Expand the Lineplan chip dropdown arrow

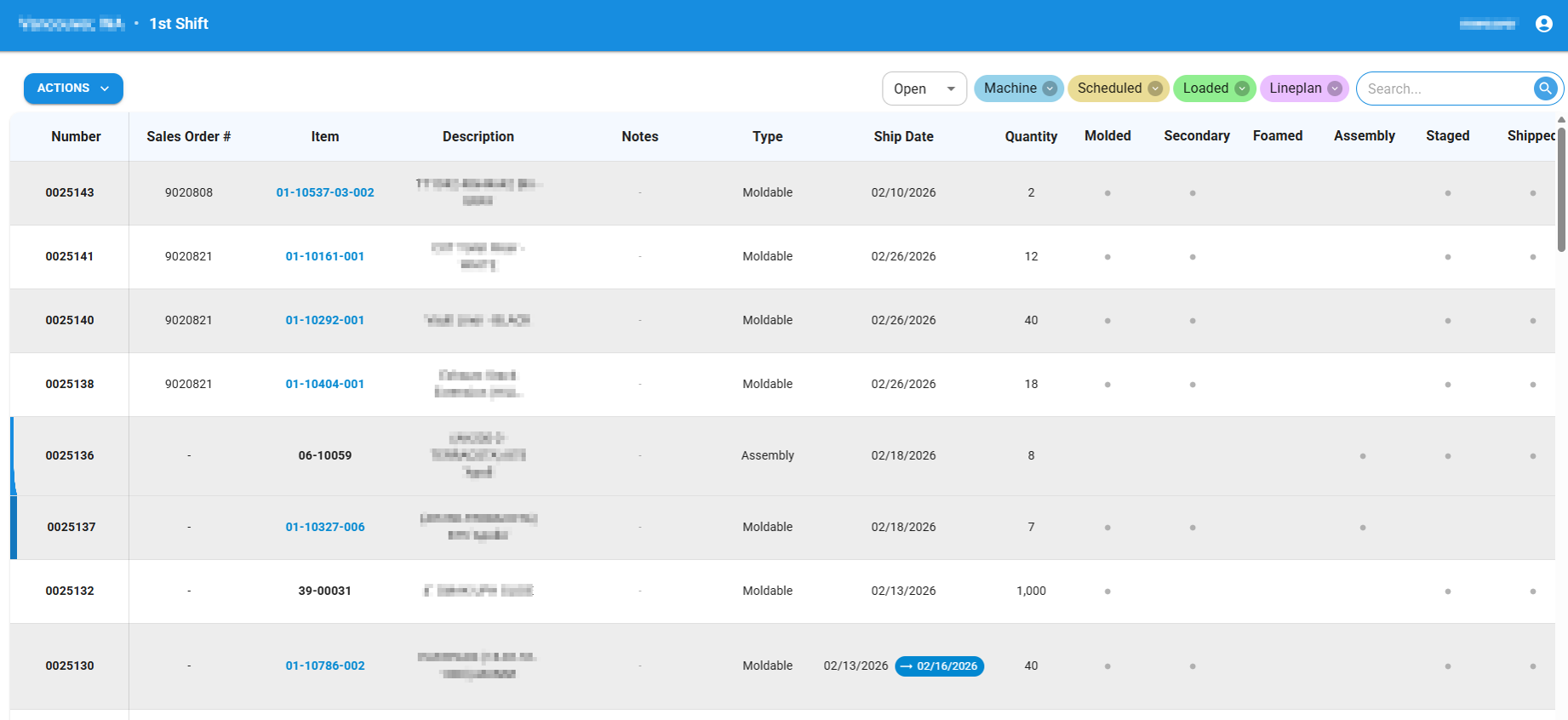[x=1335, y=89]
